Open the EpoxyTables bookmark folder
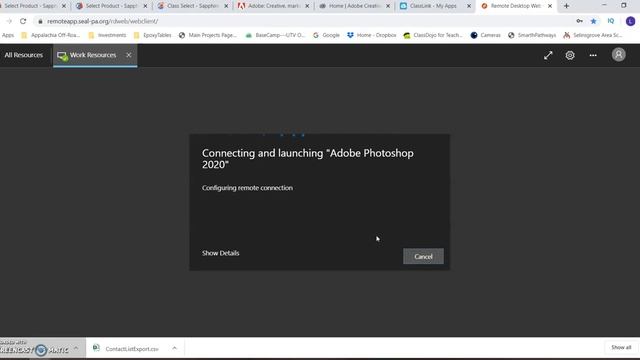This screenshot has width=640, height=360. pyautogui.click(x=153, y=35)
